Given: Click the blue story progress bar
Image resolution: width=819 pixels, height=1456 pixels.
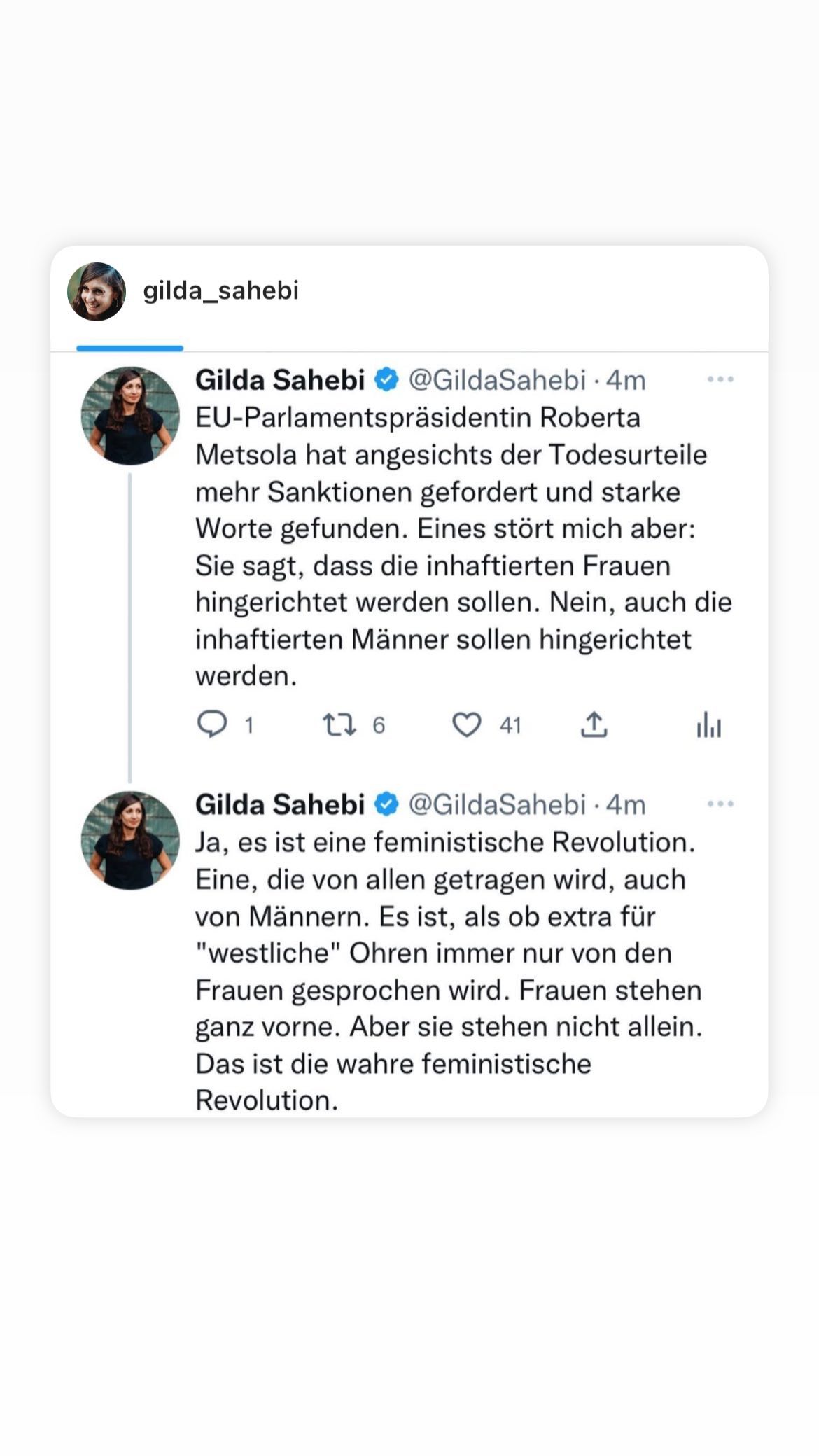Looking at the screenshot, I should [x=129, y=348].
